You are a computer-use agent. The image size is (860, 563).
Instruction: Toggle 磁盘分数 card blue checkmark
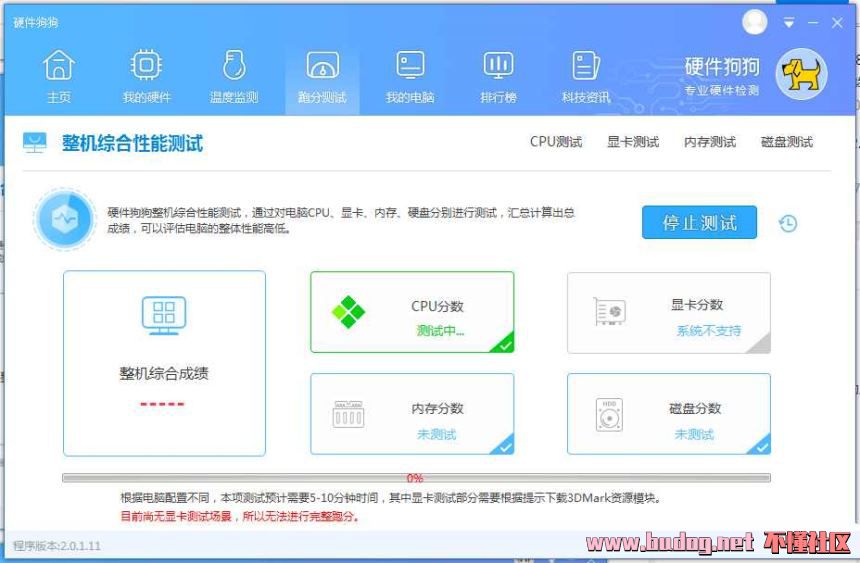point(761,446)
